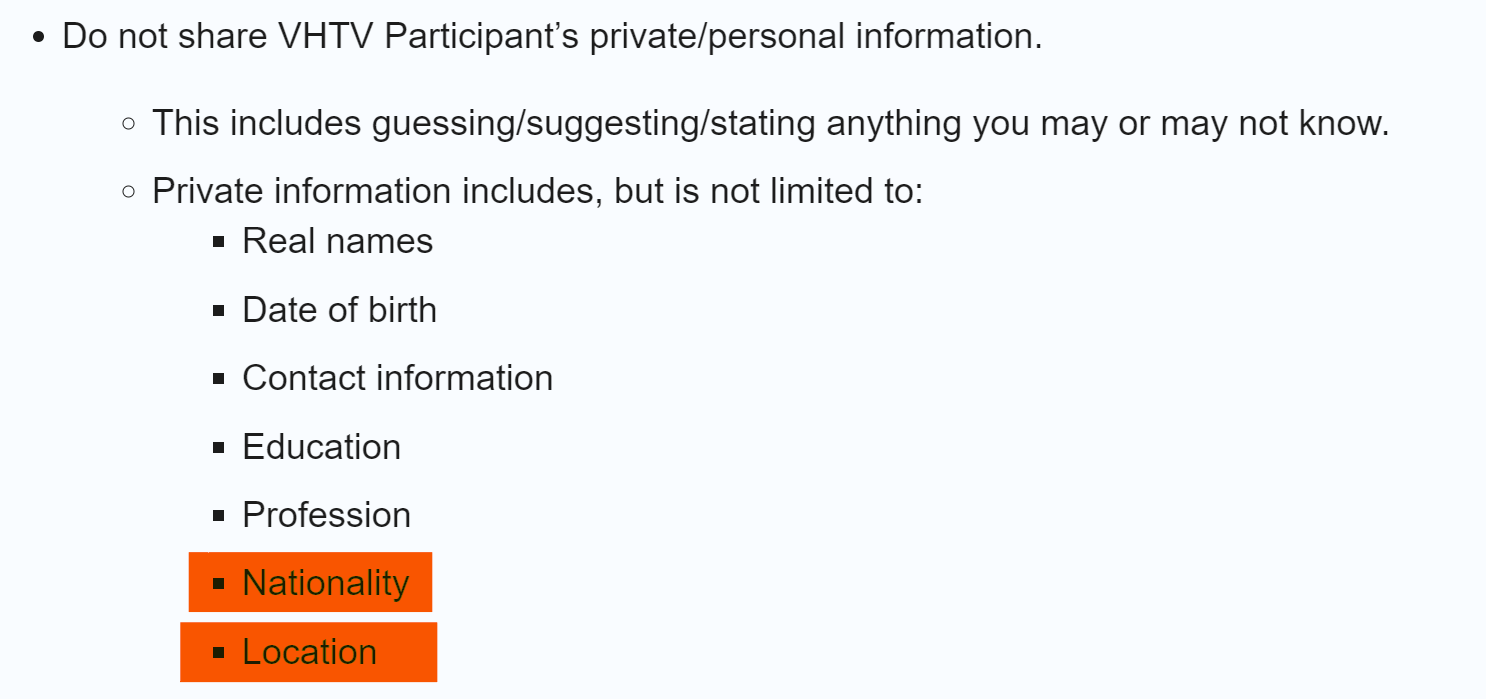Click the solid round bullet before 'Do not share'
Screen dimensions: 1486x699
[x=38, y=38]
